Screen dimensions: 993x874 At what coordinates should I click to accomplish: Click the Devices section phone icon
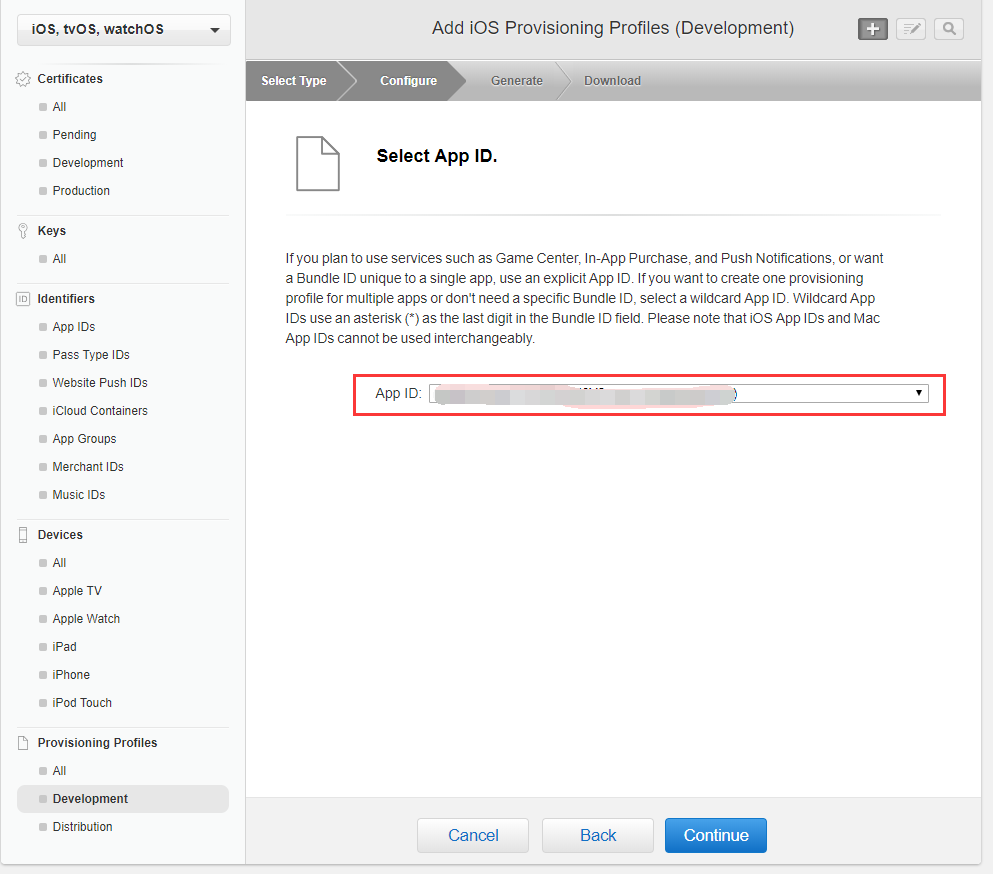(24, 535)
